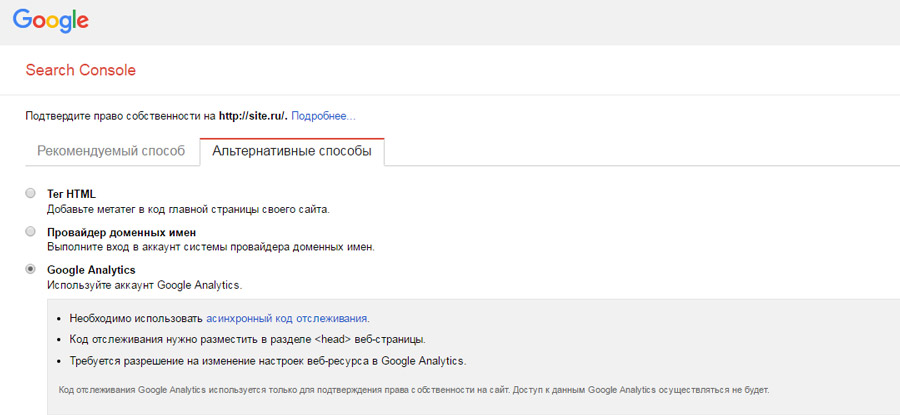The width and height of the screenshot is (900, 415).
Task: Click the "Требуется разрешение" bullet text
Action: point(268,360)
